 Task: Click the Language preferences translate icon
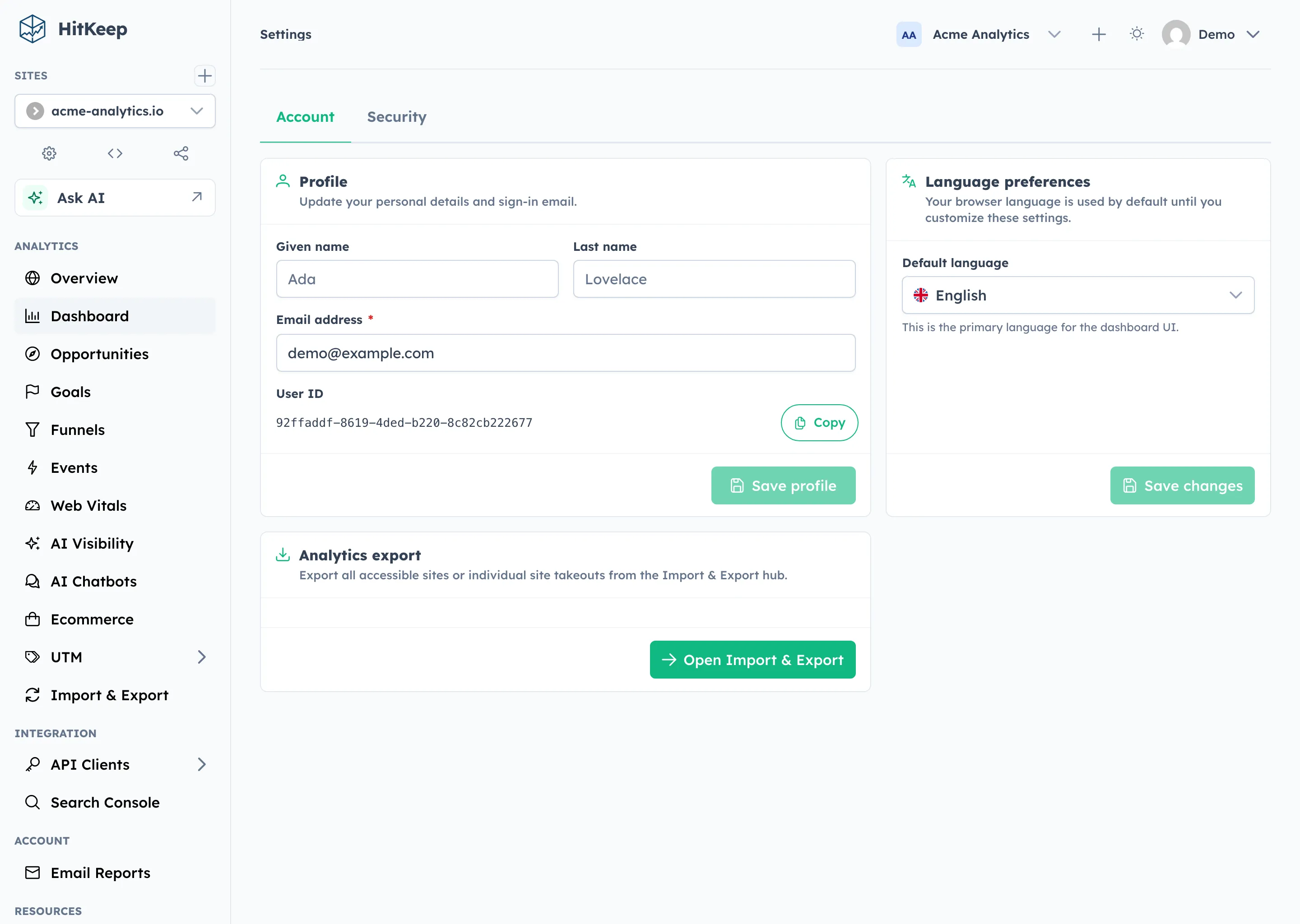pos(909,181)
